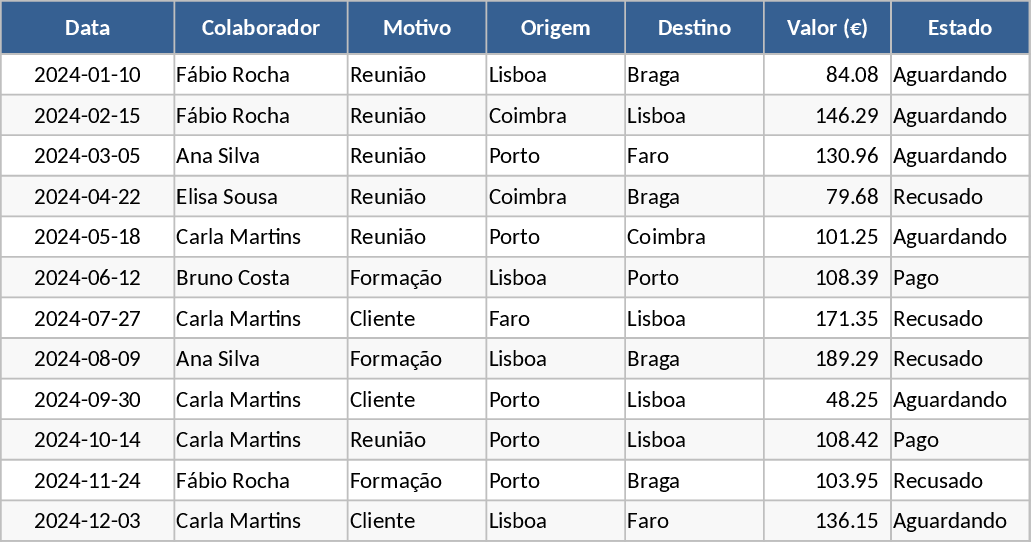Click the Destino column header
The height and width of the screenshot is (542, 1031).
click(x=694, y=28)
